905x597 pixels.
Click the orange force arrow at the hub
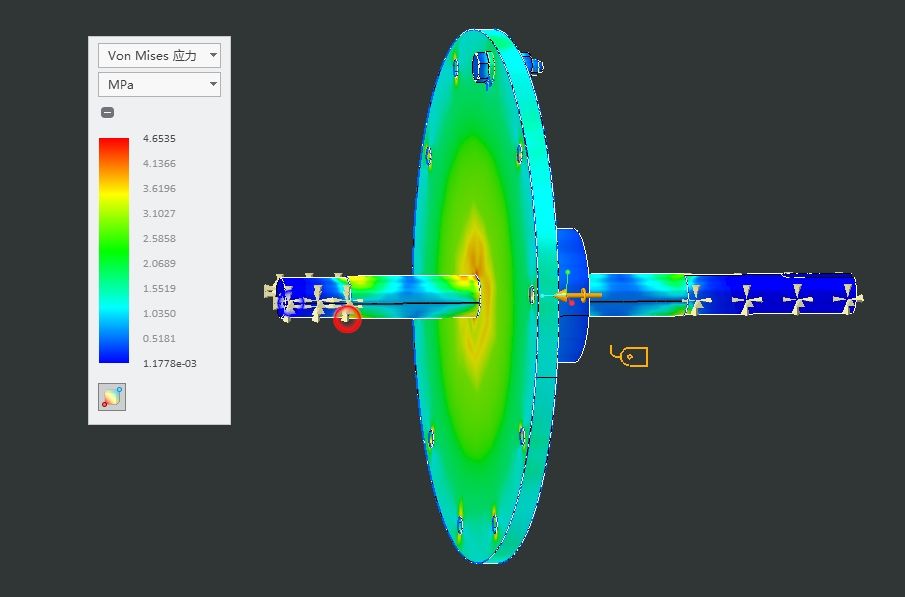tap(579, 295)
